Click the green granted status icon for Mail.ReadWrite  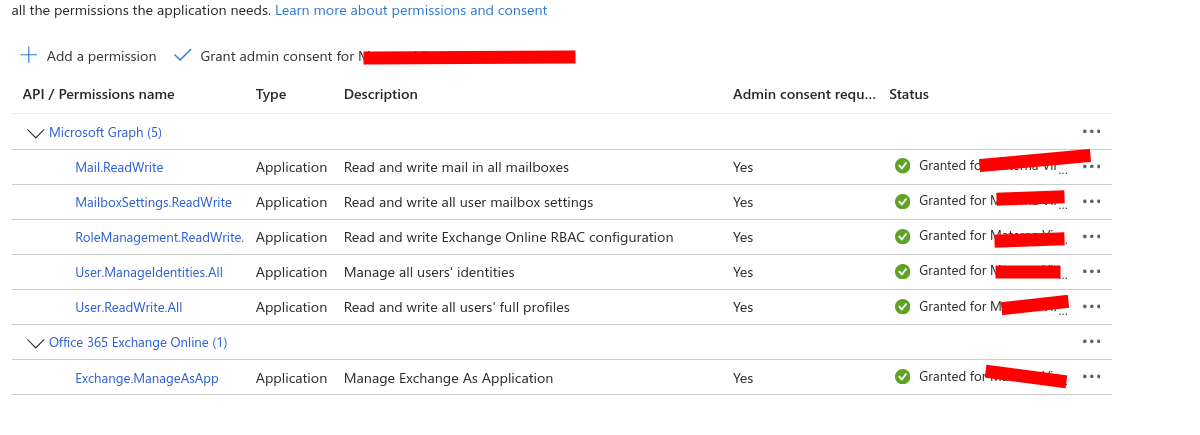tap(903, 166)
